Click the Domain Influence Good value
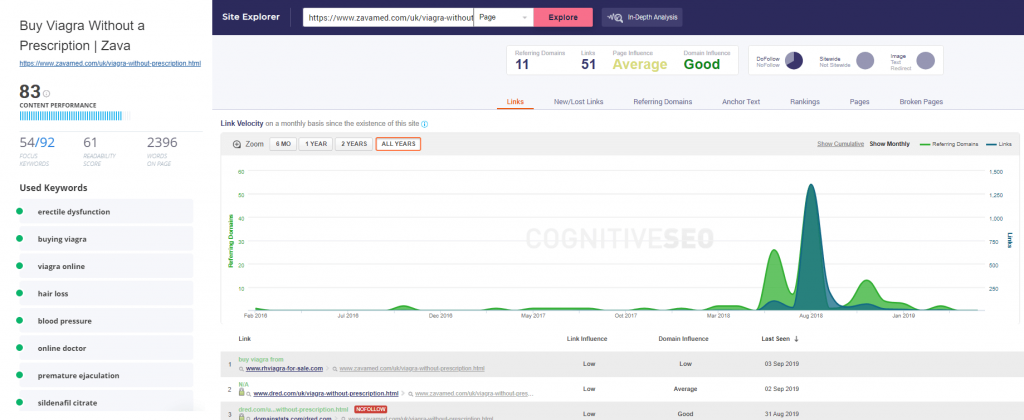The image size is (1024, 420). pyautogui.click(x=702, y=64)
